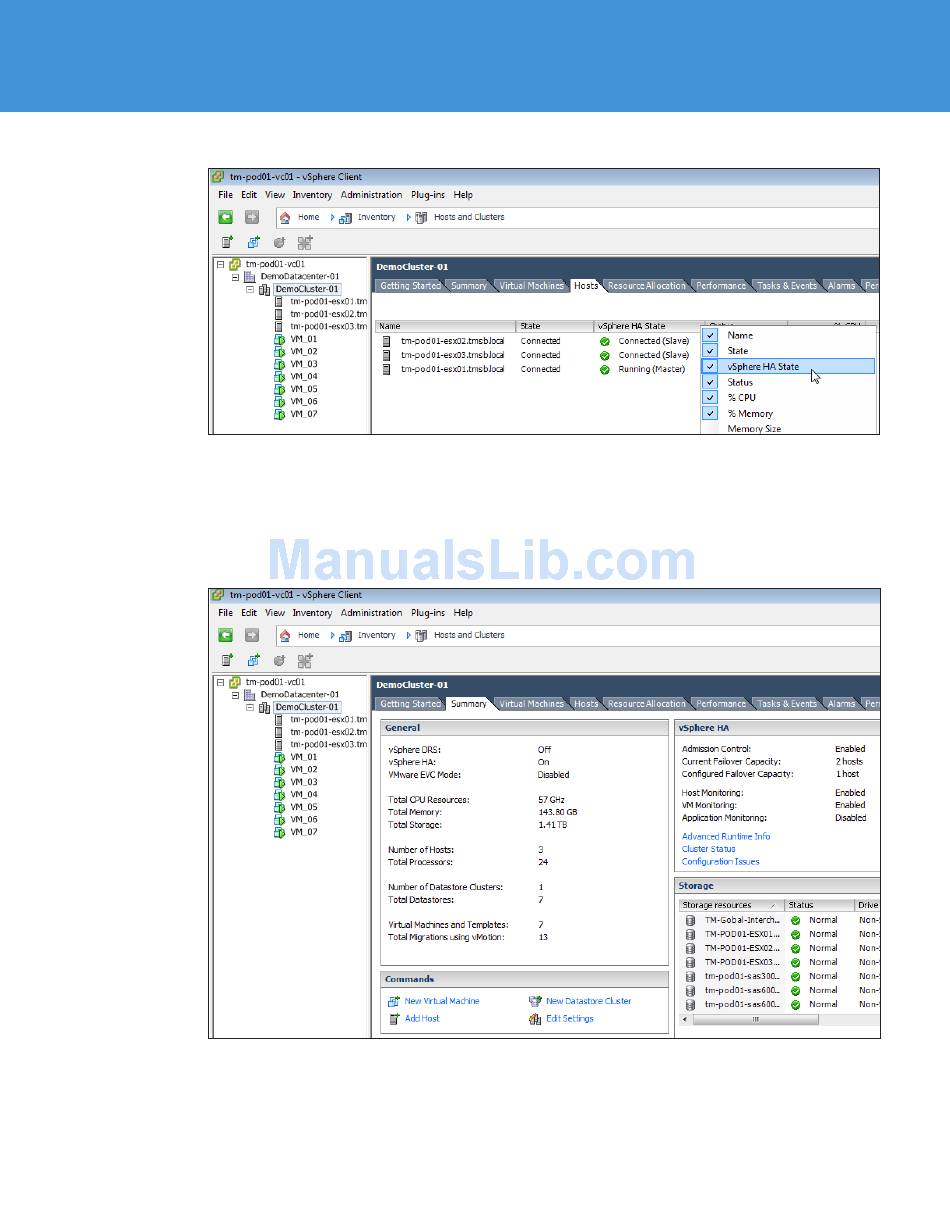Open Advanced Runtime Info link

coord(726,836)
